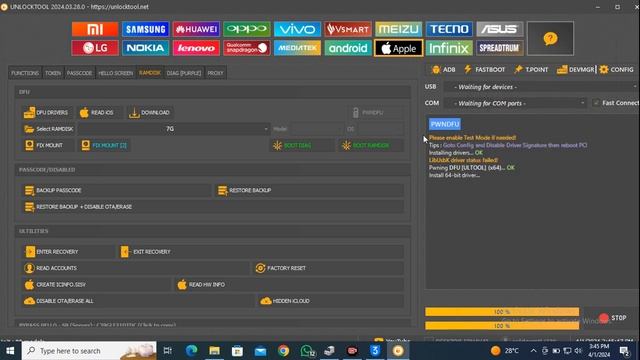Image resolution: width=640 pixels, height=360 pixels.
Task: Select the Apple brand logo
Action: tap(398, 48)
